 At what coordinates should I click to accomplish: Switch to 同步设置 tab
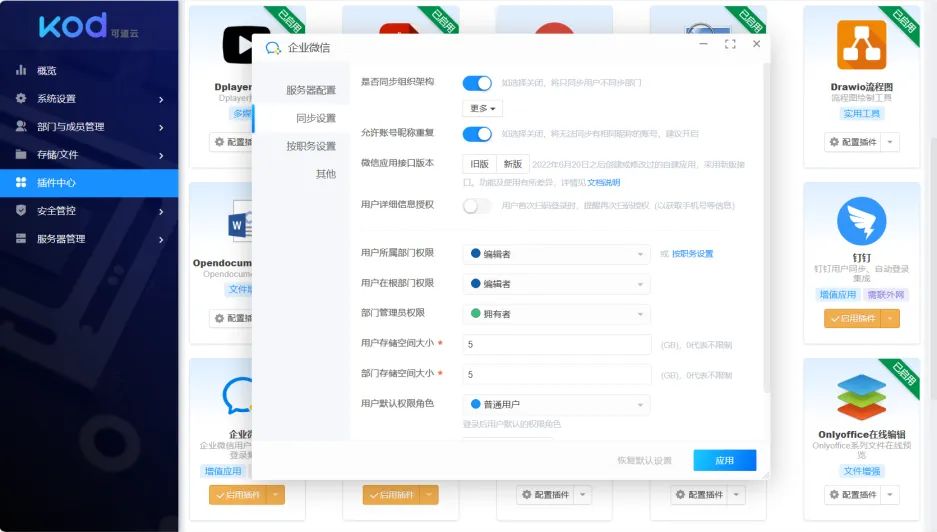(x=301, y=118)
